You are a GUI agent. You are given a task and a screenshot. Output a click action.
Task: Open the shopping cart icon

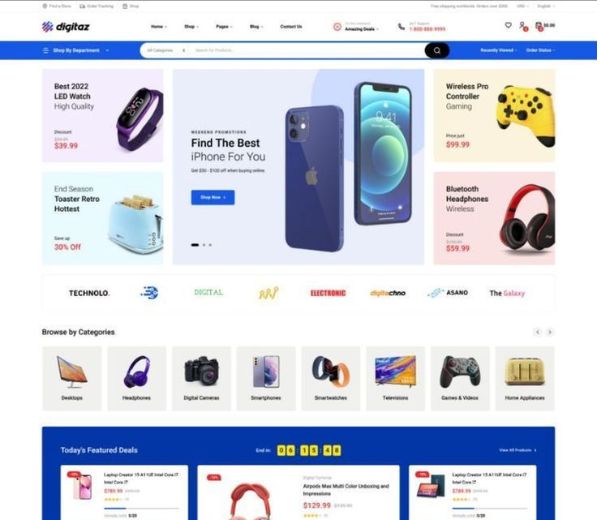tap(539, 26)
